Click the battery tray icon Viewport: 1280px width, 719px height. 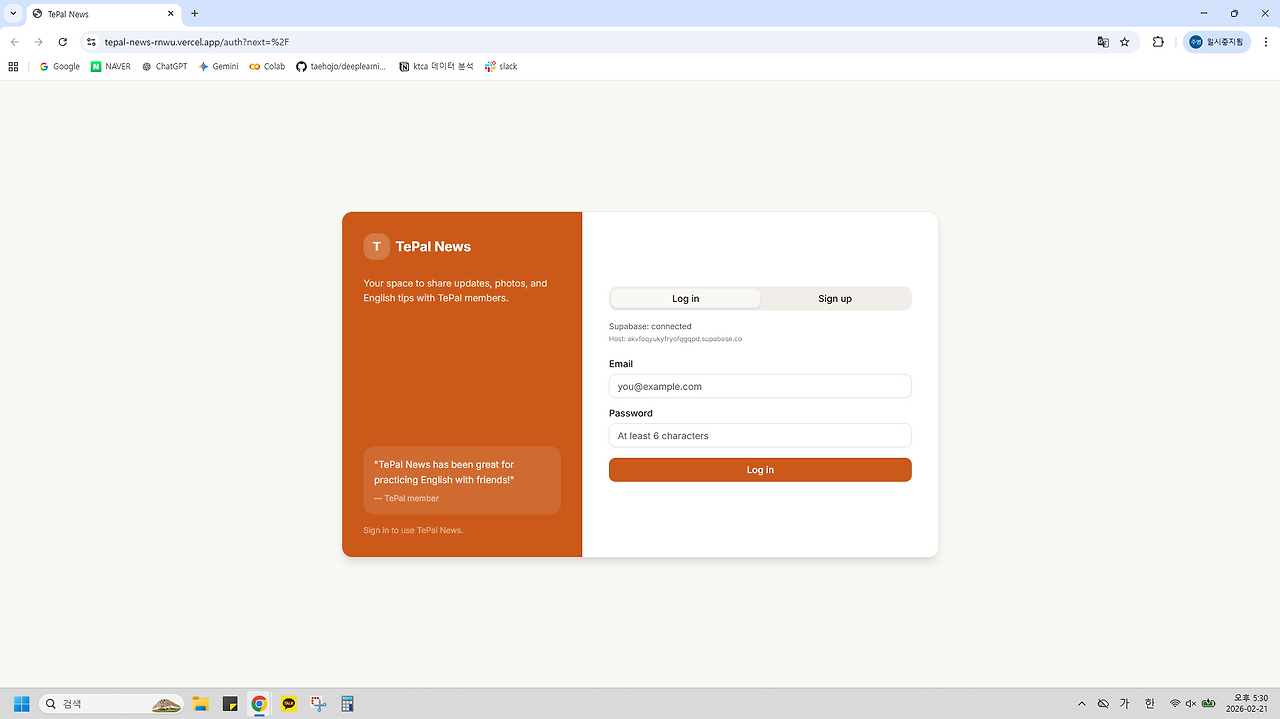tap(1209, 704)
